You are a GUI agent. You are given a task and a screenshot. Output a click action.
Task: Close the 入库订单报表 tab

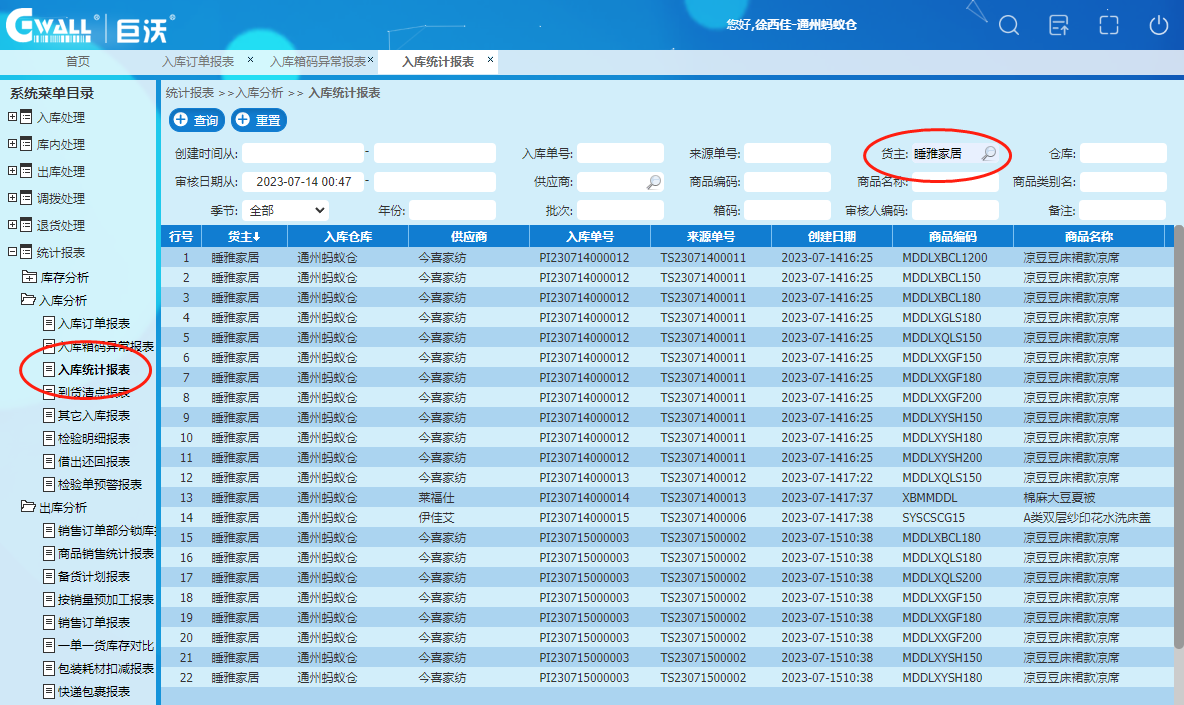[250, 60]
